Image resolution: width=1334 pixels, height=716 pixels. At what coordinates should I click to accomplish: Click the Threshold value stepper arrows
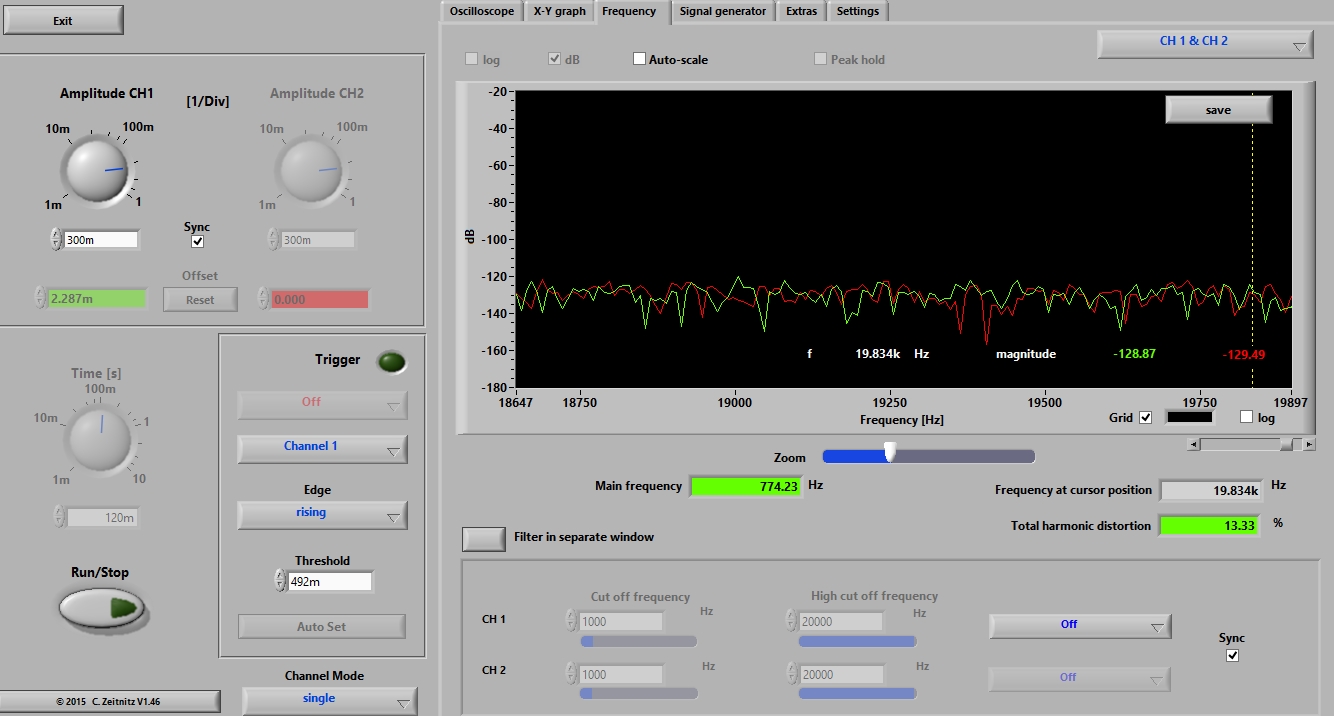[x=280, y=581]
